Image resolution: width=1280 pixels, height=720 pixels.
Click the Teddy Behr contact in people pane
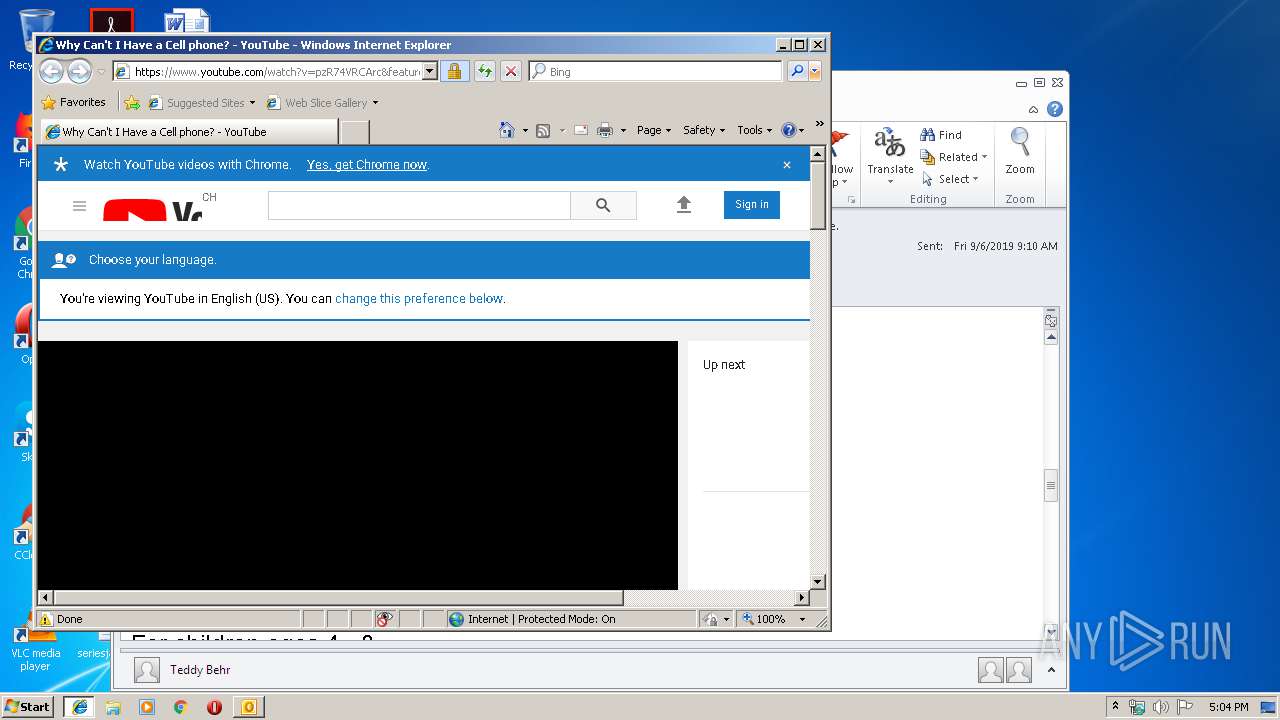tap(200, 670)
